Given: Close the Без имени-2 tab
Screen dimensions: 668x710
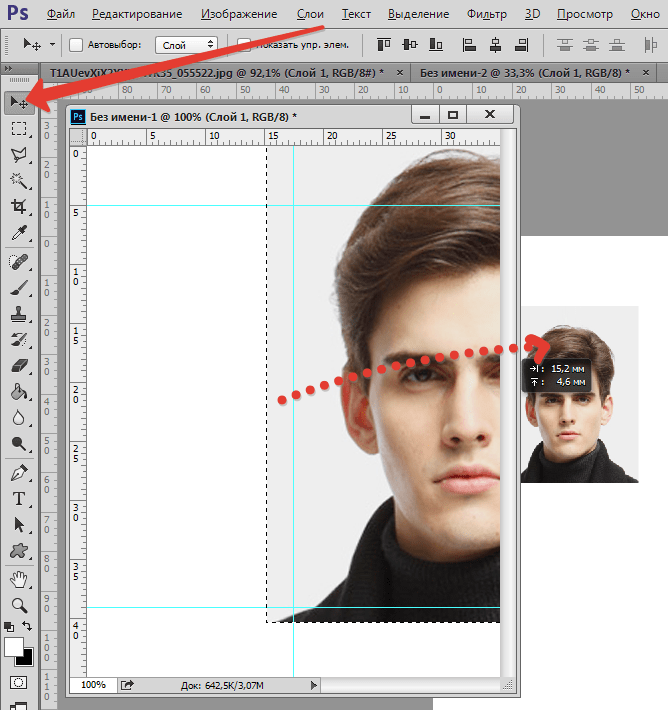Looking at the screenshot, I should (x=646, y=72).
